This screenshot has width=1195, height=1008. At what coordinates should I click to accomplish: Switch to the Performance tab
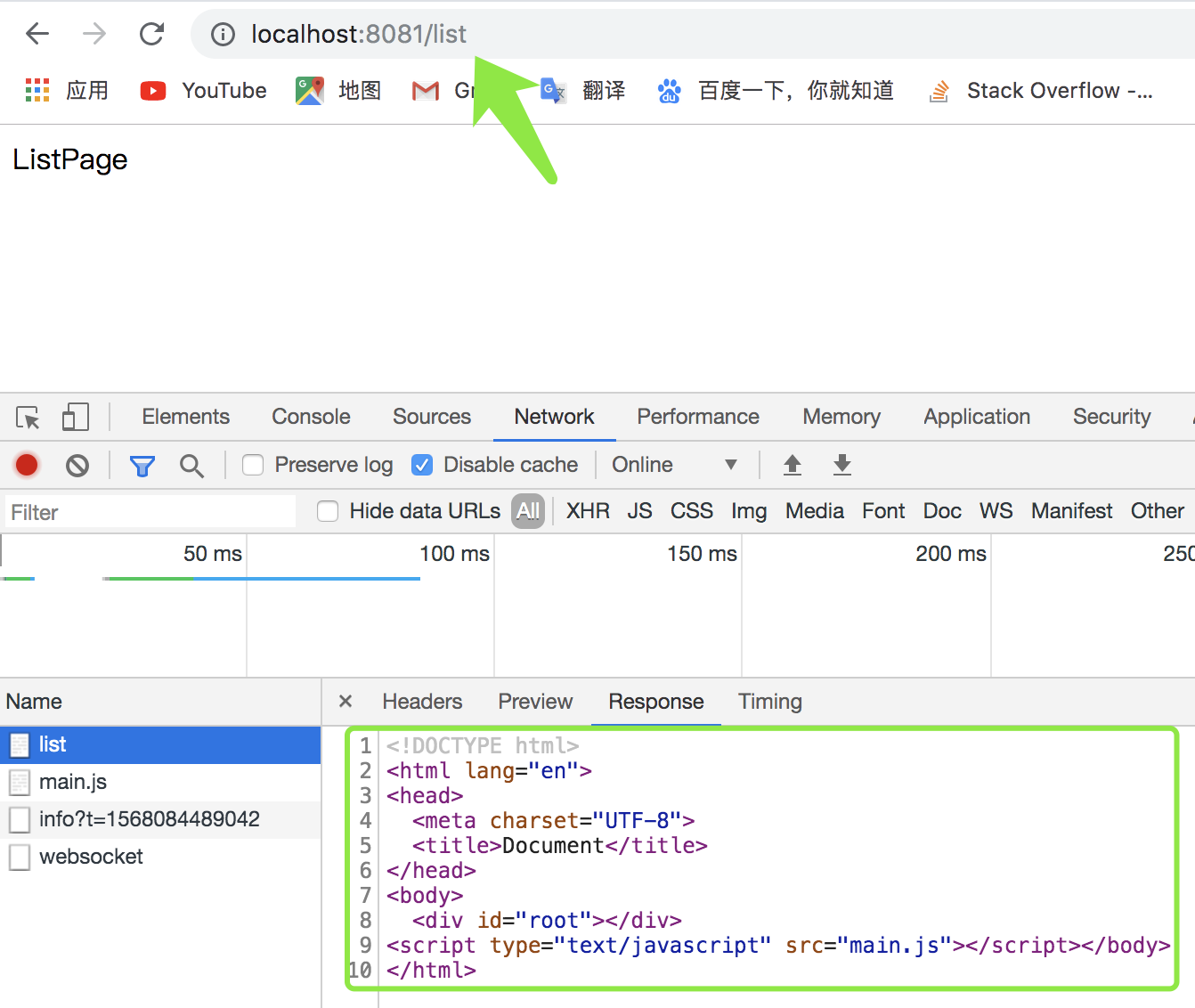(698, 417)
